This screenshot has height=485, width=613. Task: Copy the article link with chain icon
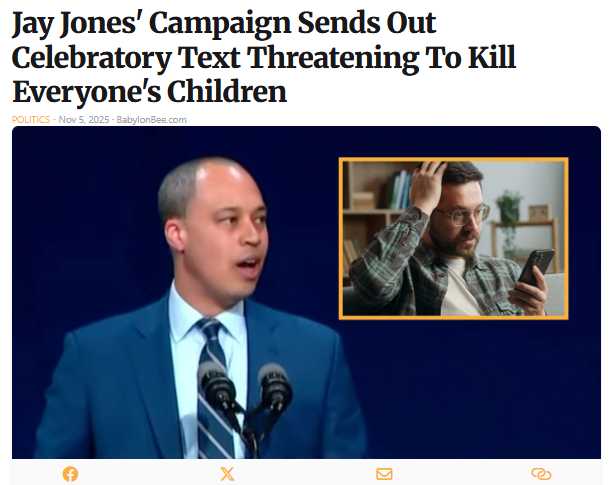point(541,474)
